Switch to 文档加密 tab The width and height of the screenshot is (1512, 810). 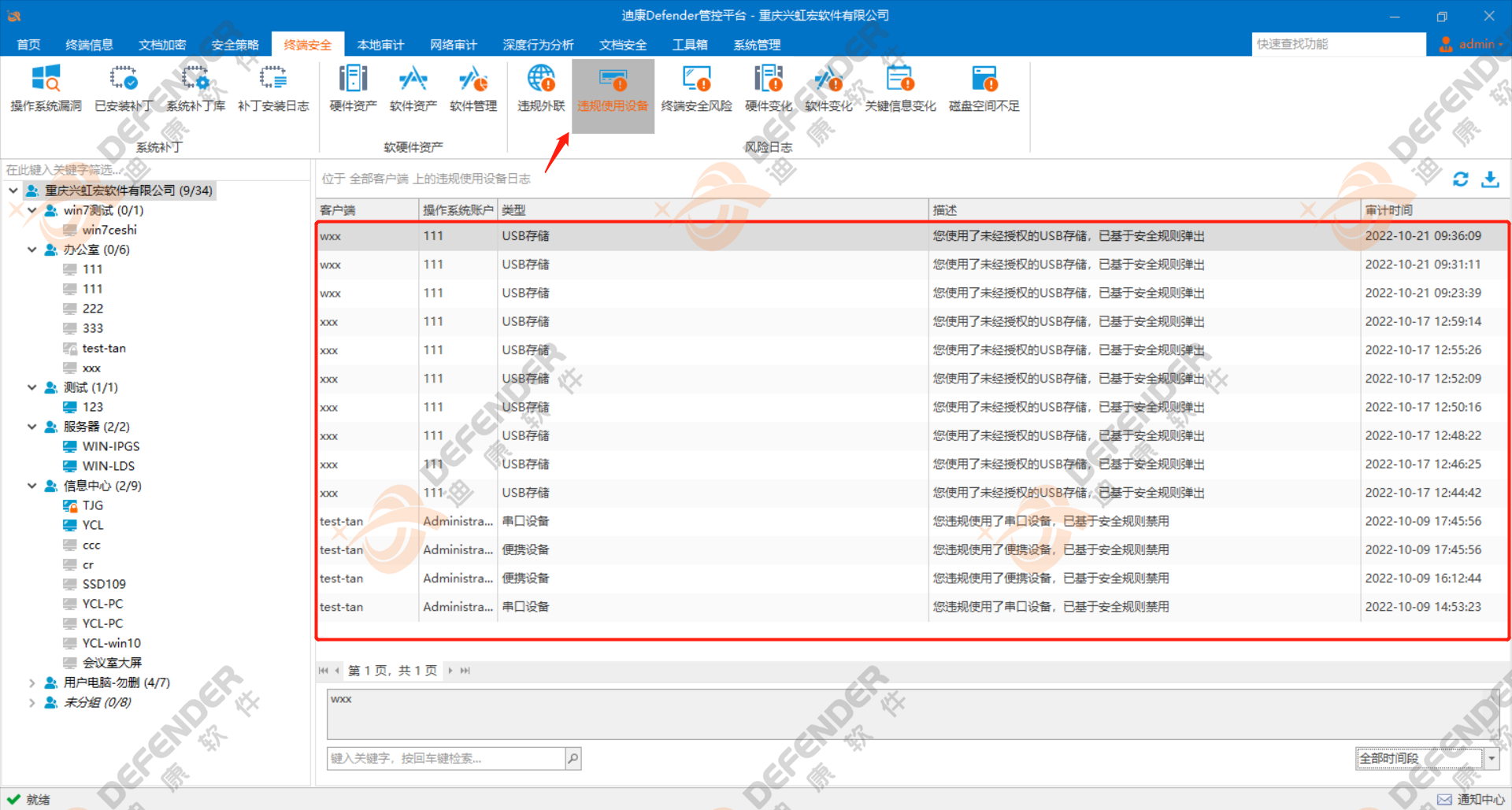coord(162,45)
